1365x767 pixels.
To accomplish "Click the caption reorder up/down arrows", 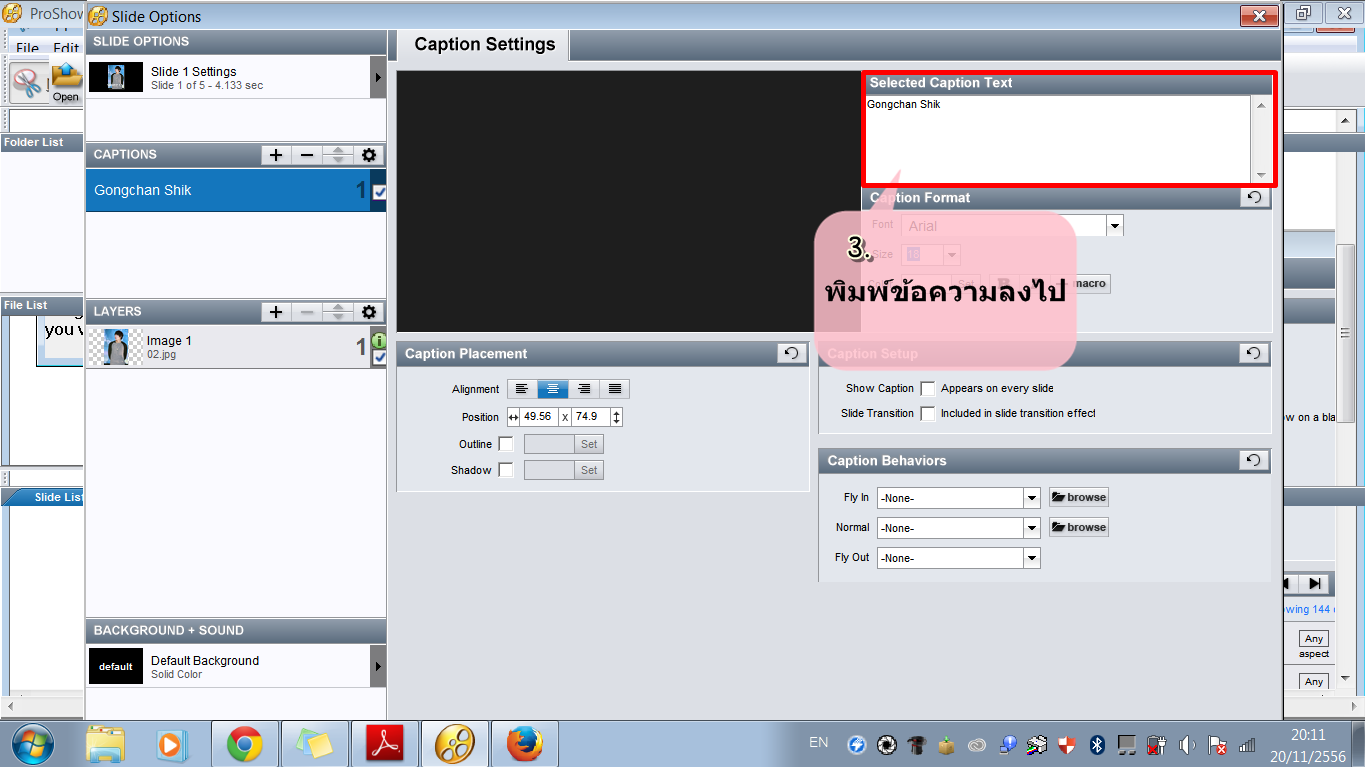I will click(x=338, y=155).
